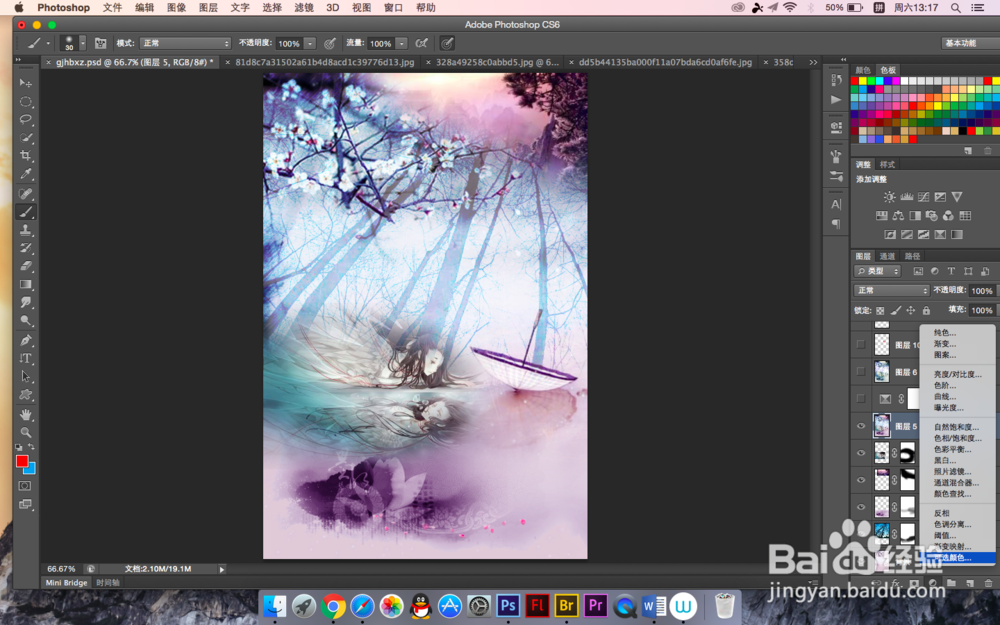Image resolution: width=1000 pixels, height=625 pixels.
Task: Add a Levels adjustment via histogram icon
Action: tap(906, 197)
